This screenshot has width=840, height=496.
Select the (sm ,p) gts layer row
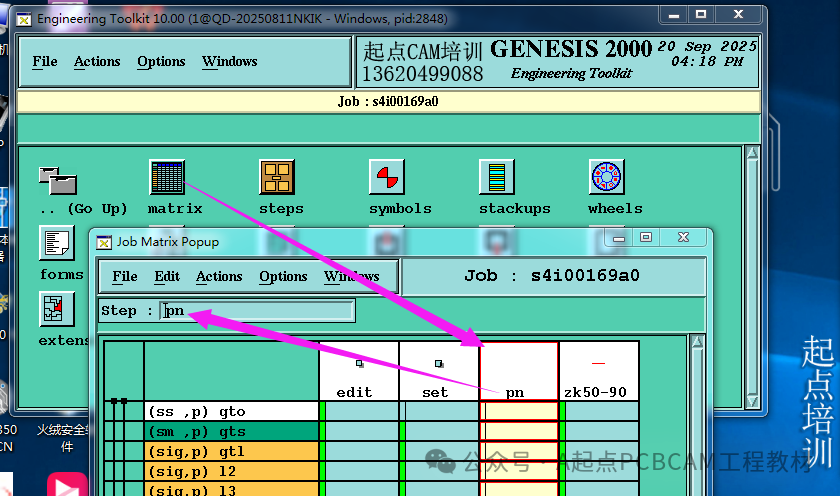tap(231, 432)
